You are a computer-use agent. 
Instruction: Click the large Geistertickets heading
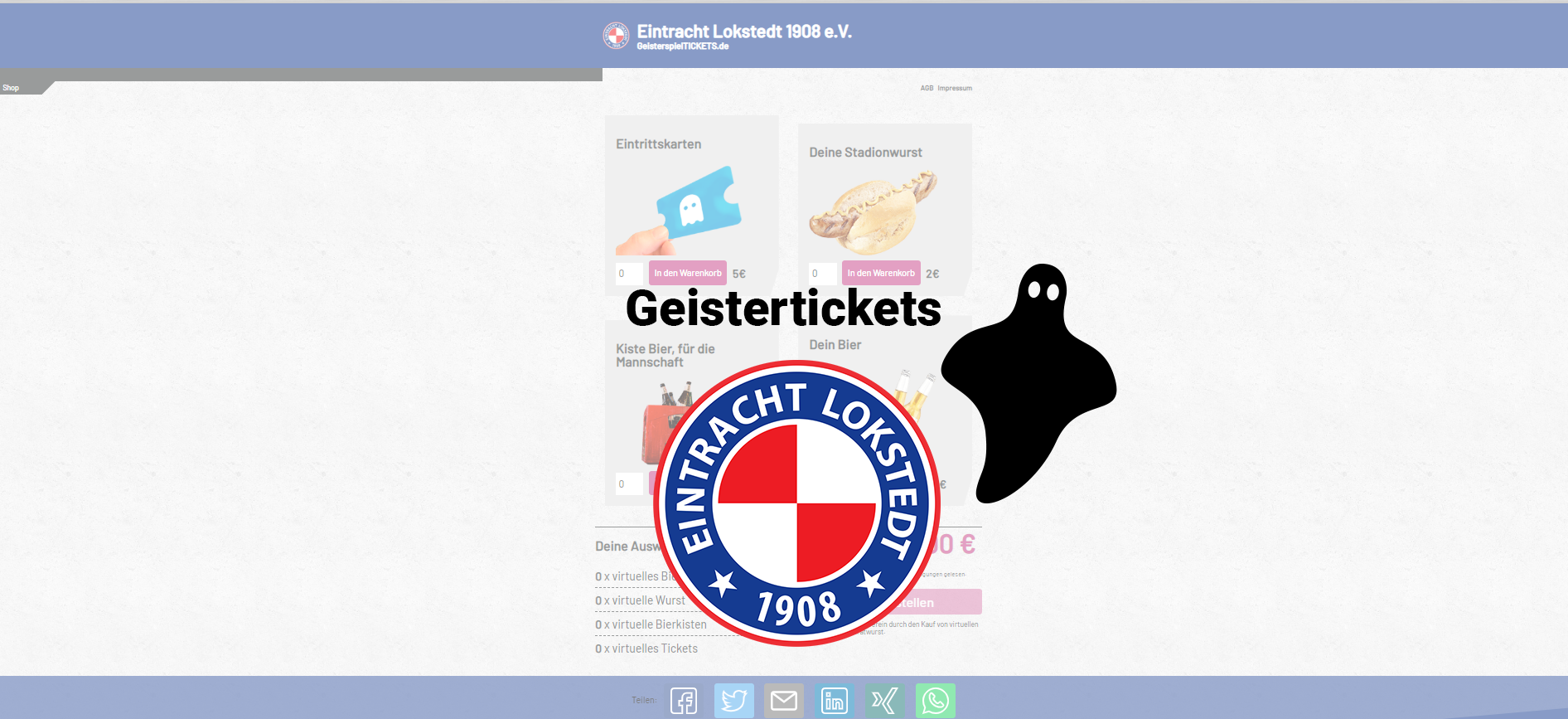[x=783, y=308]
